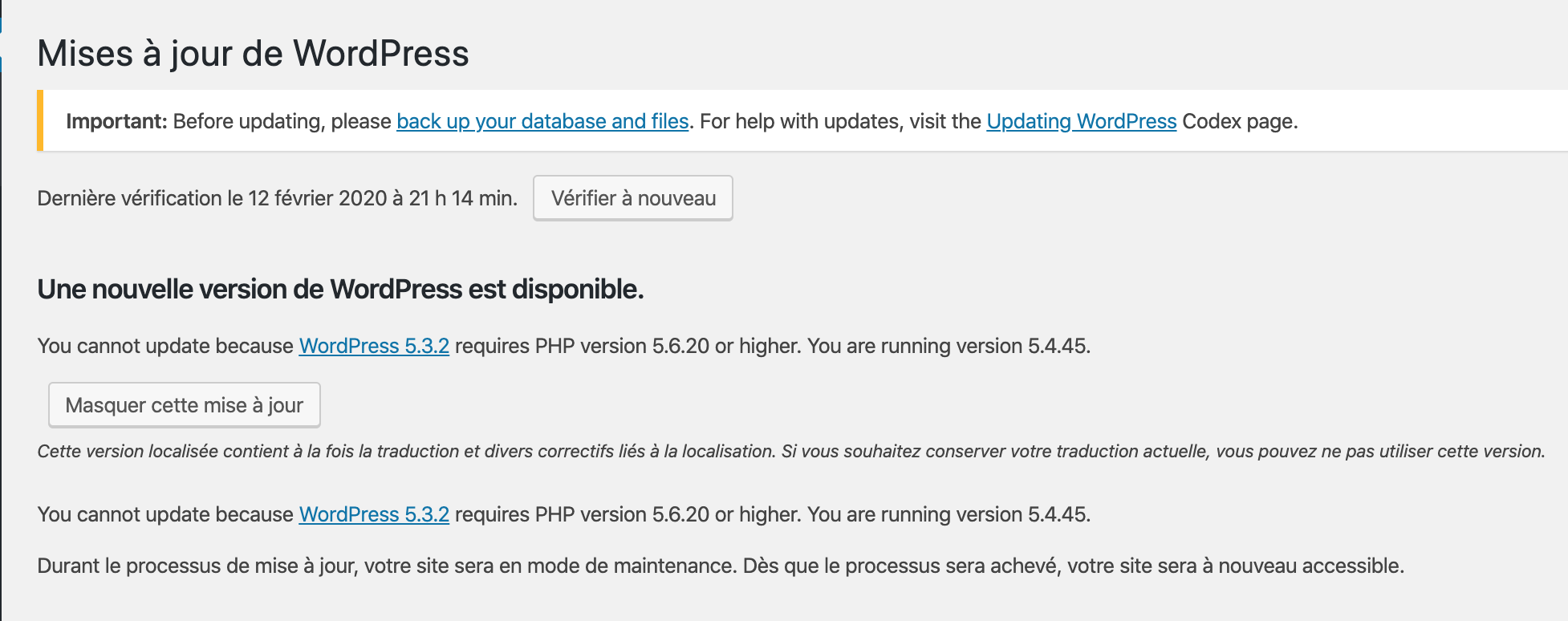
Task: Click the "21 h 14 min." time text
Action: coord(463,198)
